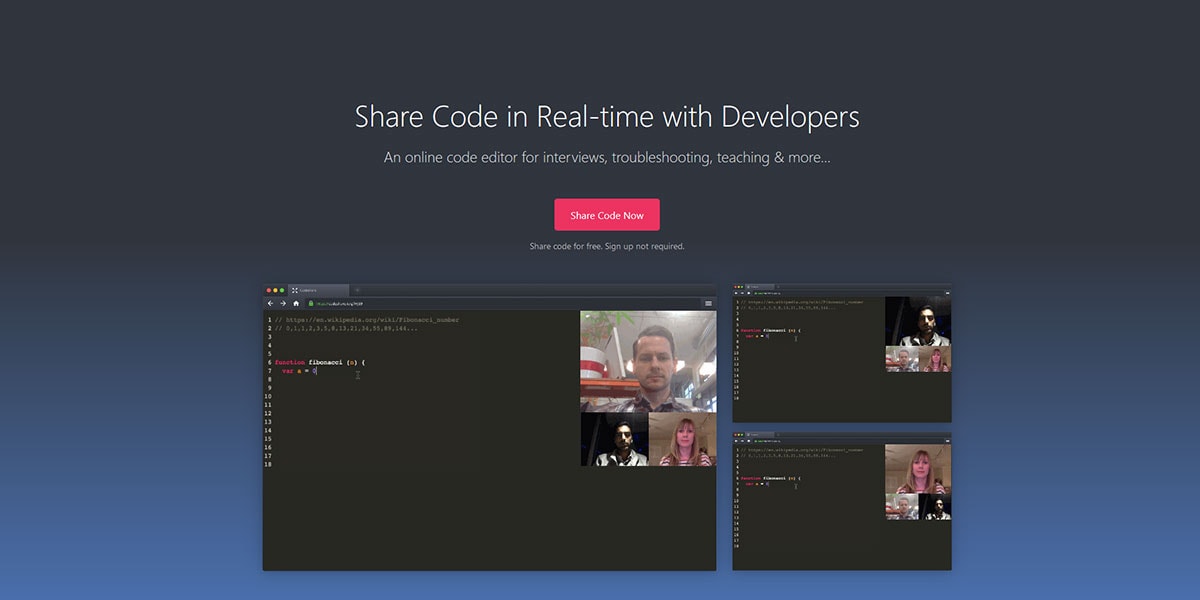Image resolution: width=1200 pixels, height=600 pixels.
Task: Select the active browser tab in the large window
Action: click(x=318, y=290)
